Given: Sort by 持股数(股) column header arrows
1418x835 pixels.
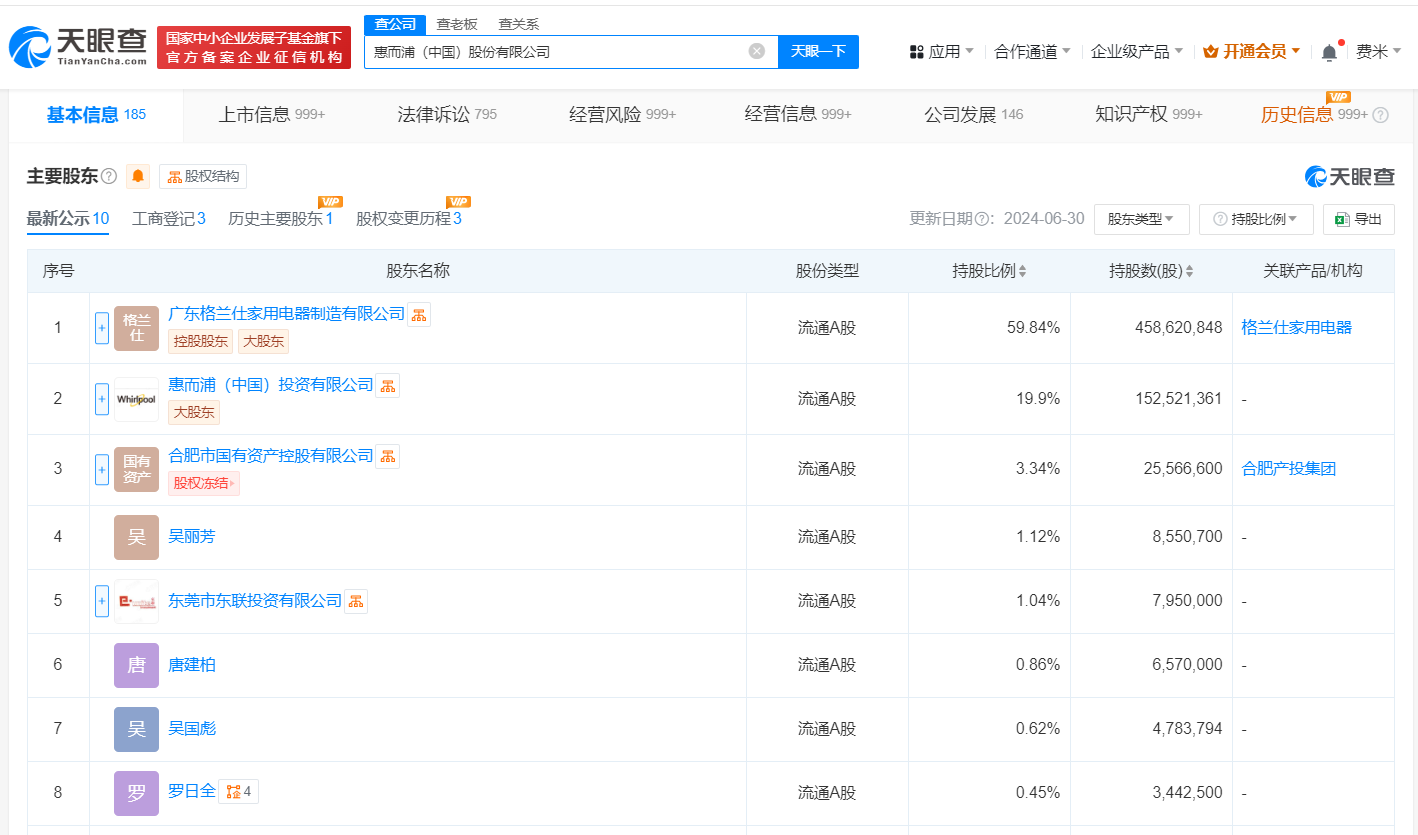Looking at the screenshot, I should pos(1189,271).
